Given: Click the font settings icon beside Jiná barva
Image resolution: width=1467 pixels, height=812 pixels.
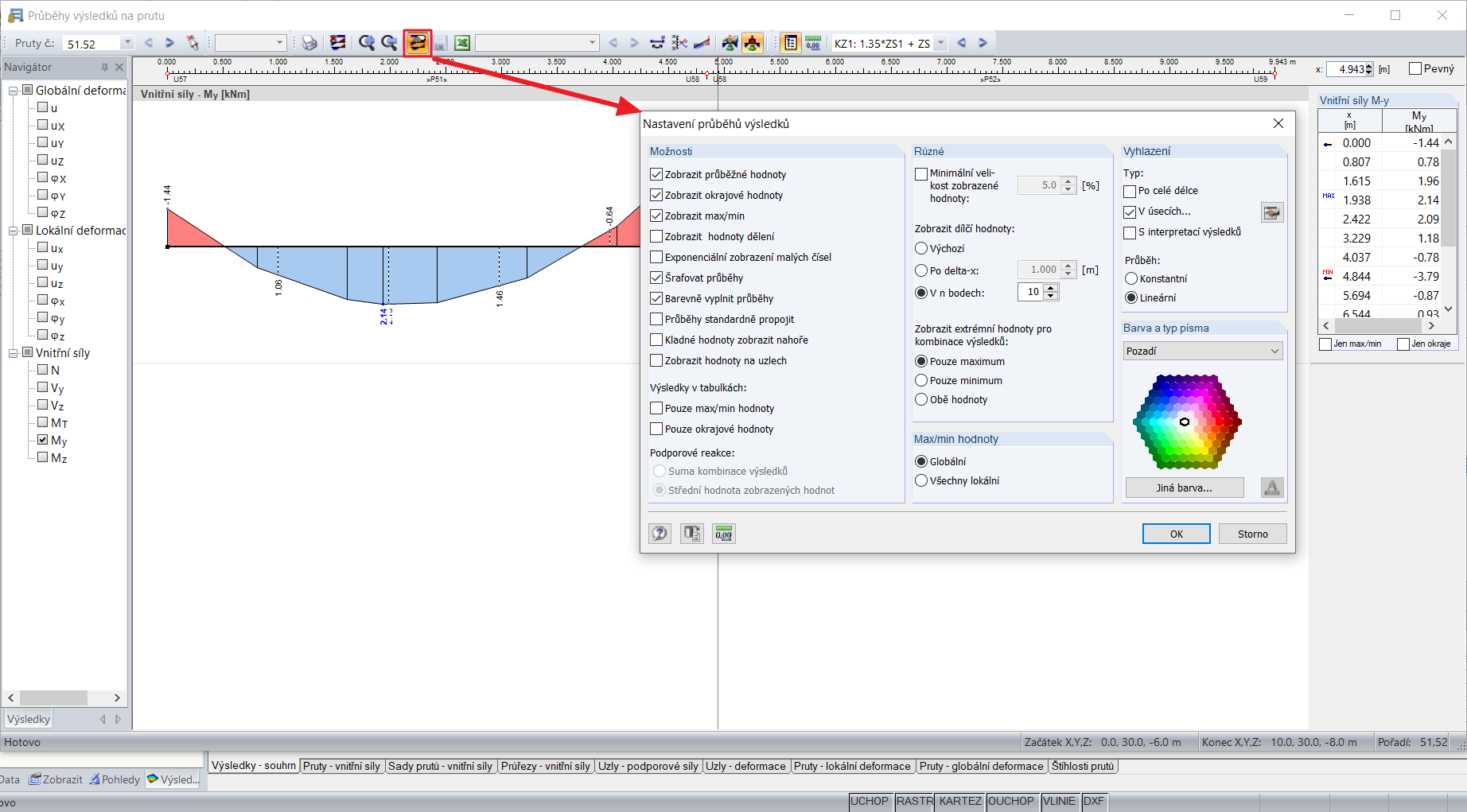Looking at the screenshot, I should point(1272,488).
